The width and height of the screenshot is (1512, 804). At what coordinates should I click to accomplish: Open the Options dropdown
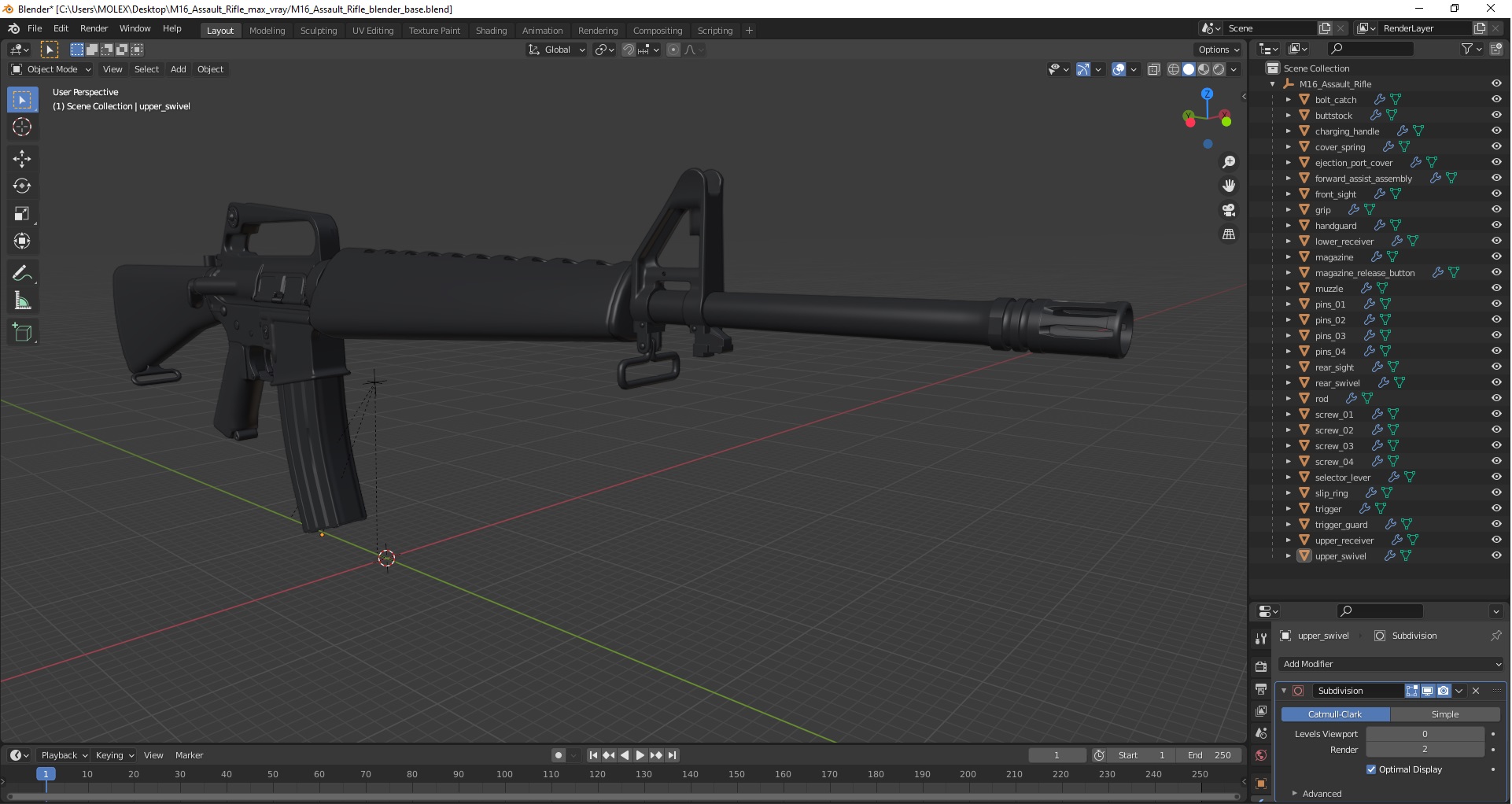pyautogui.click(x=1219, y=50)
